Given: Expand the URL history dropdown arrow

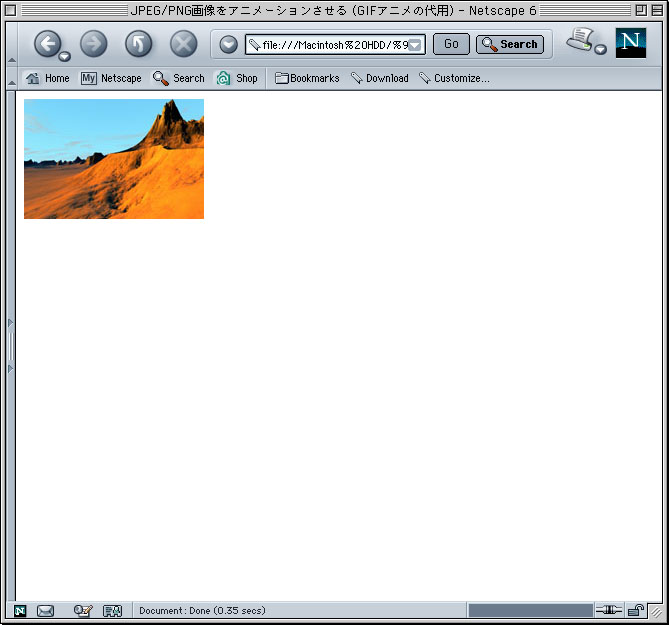Looking at the screenshot, I should point(415,45).
